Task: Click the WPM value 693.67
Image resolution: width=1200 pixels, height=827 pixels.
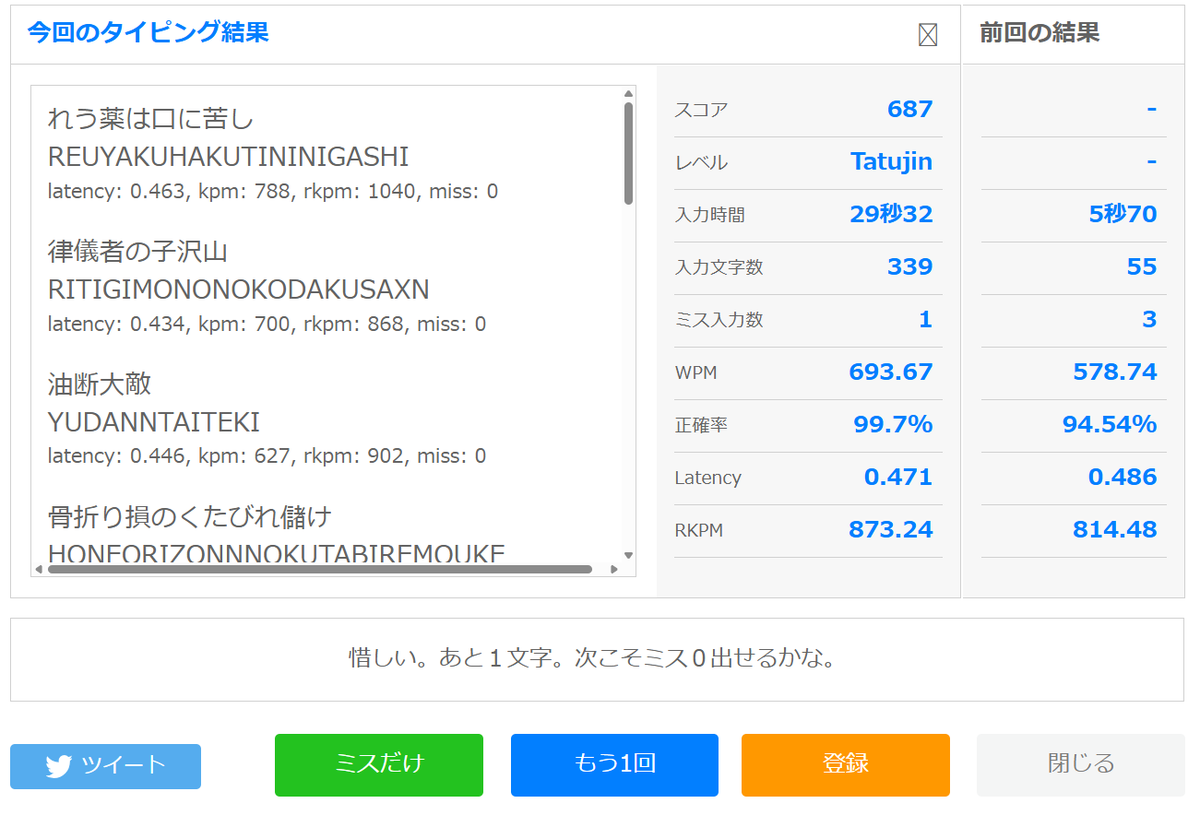Action: [x=891, y=372]
